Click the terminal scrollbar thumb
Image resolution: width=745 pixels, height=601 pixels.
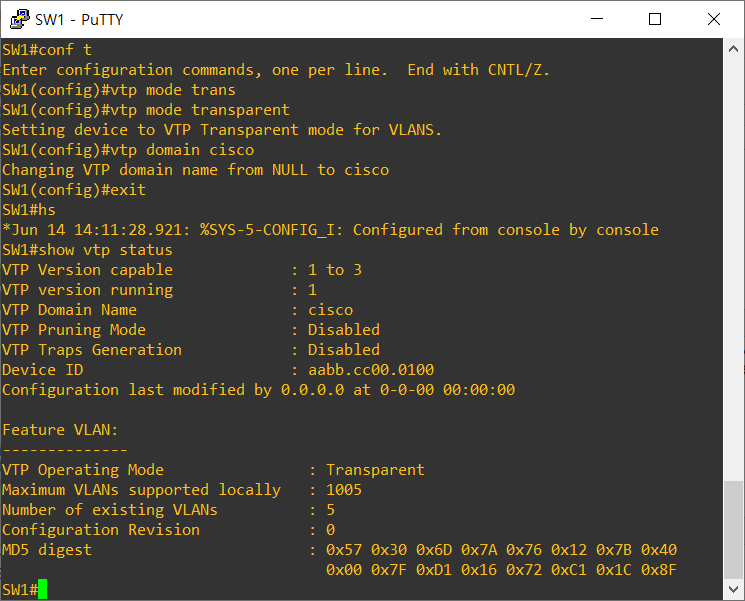tap(733, 530)
